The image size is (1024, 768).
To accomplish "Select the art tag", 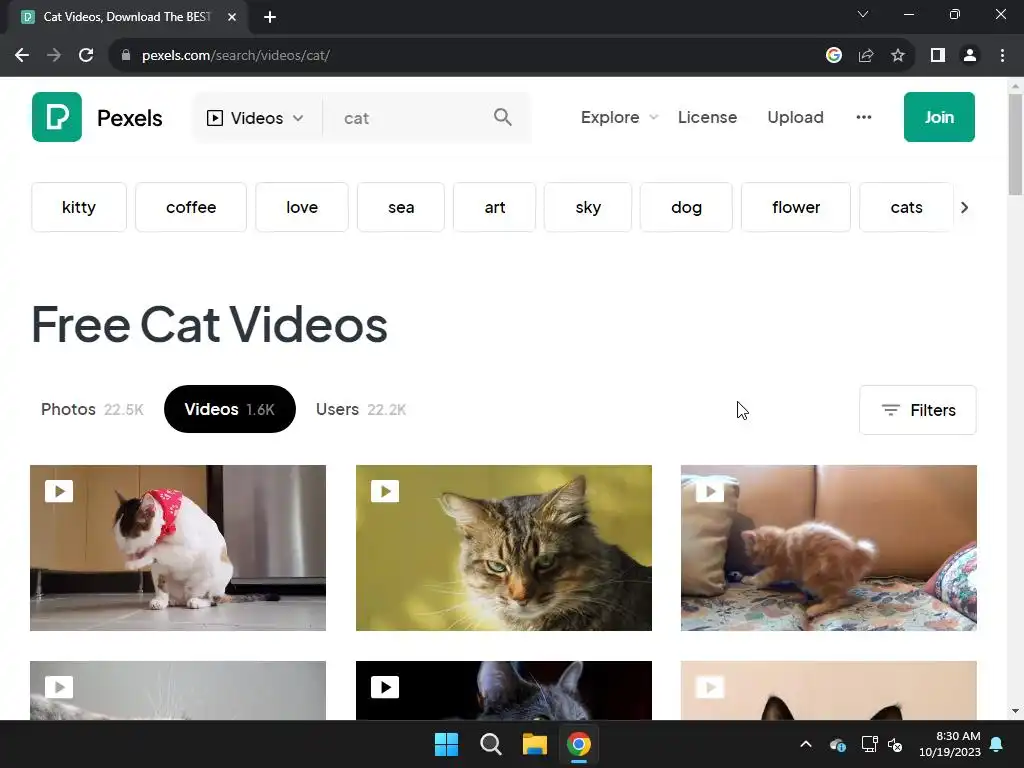I will [494, 207].
